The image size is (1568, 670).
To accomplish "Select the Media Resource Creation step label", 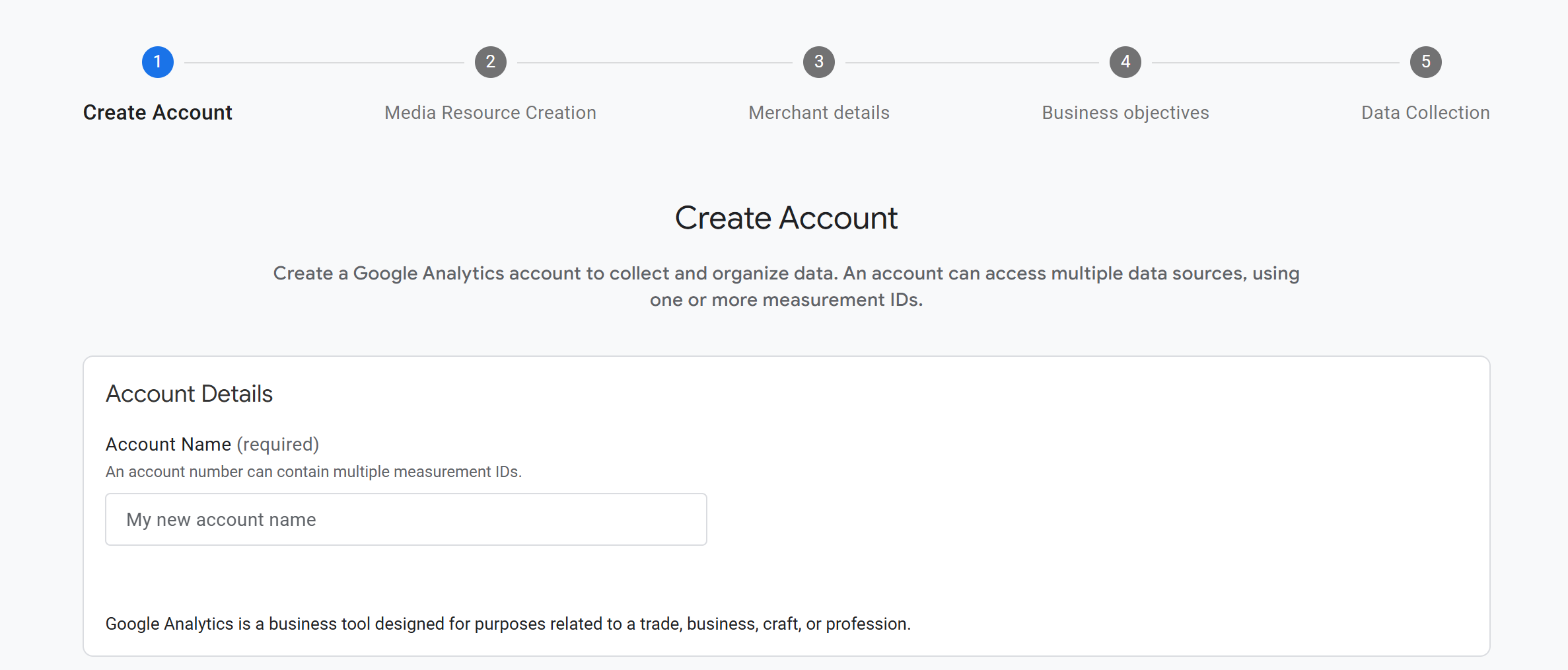I will click(491, 113).
